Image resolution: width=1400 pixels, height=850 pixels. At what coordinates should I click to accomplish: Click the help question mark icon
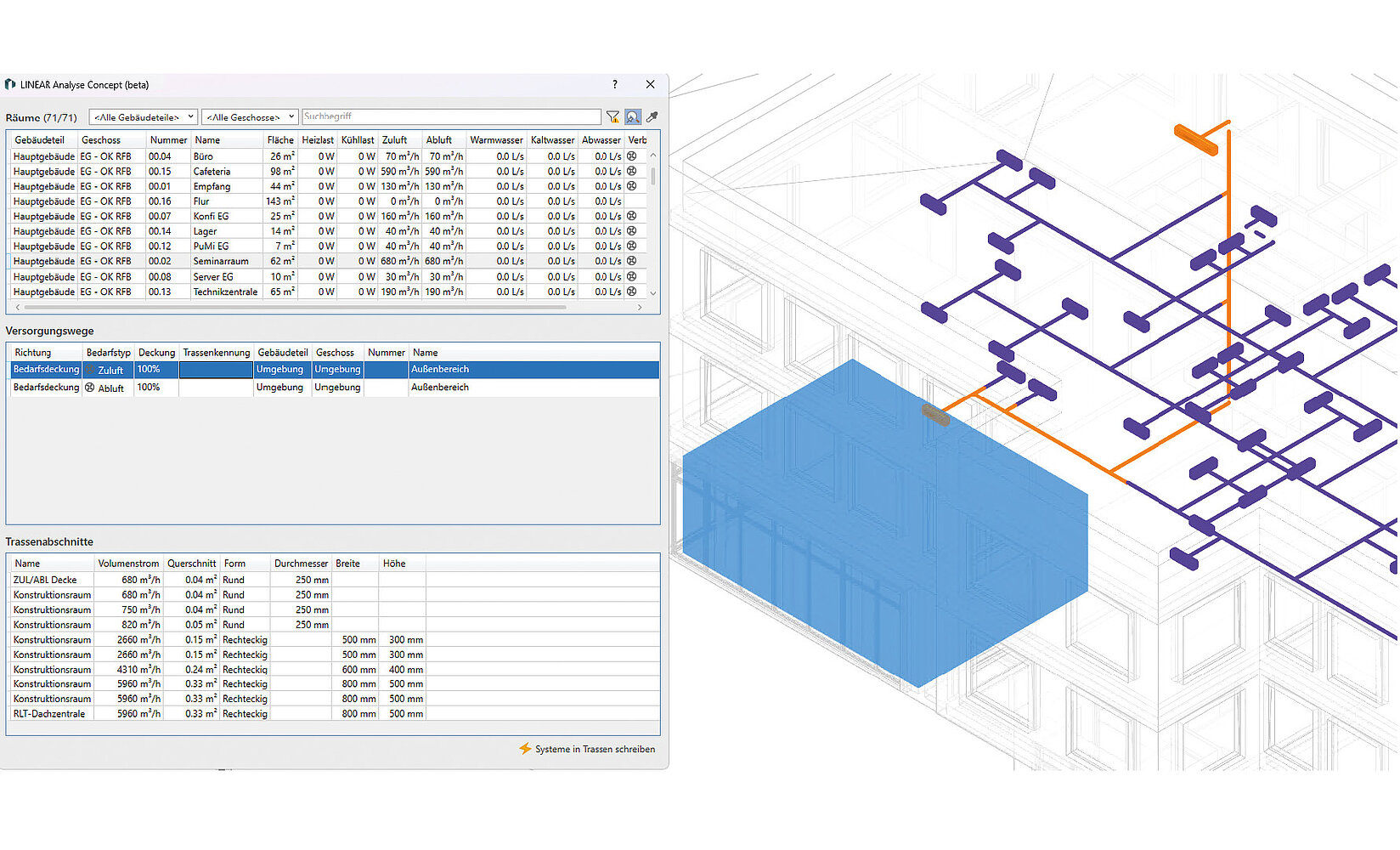point(615,84)
